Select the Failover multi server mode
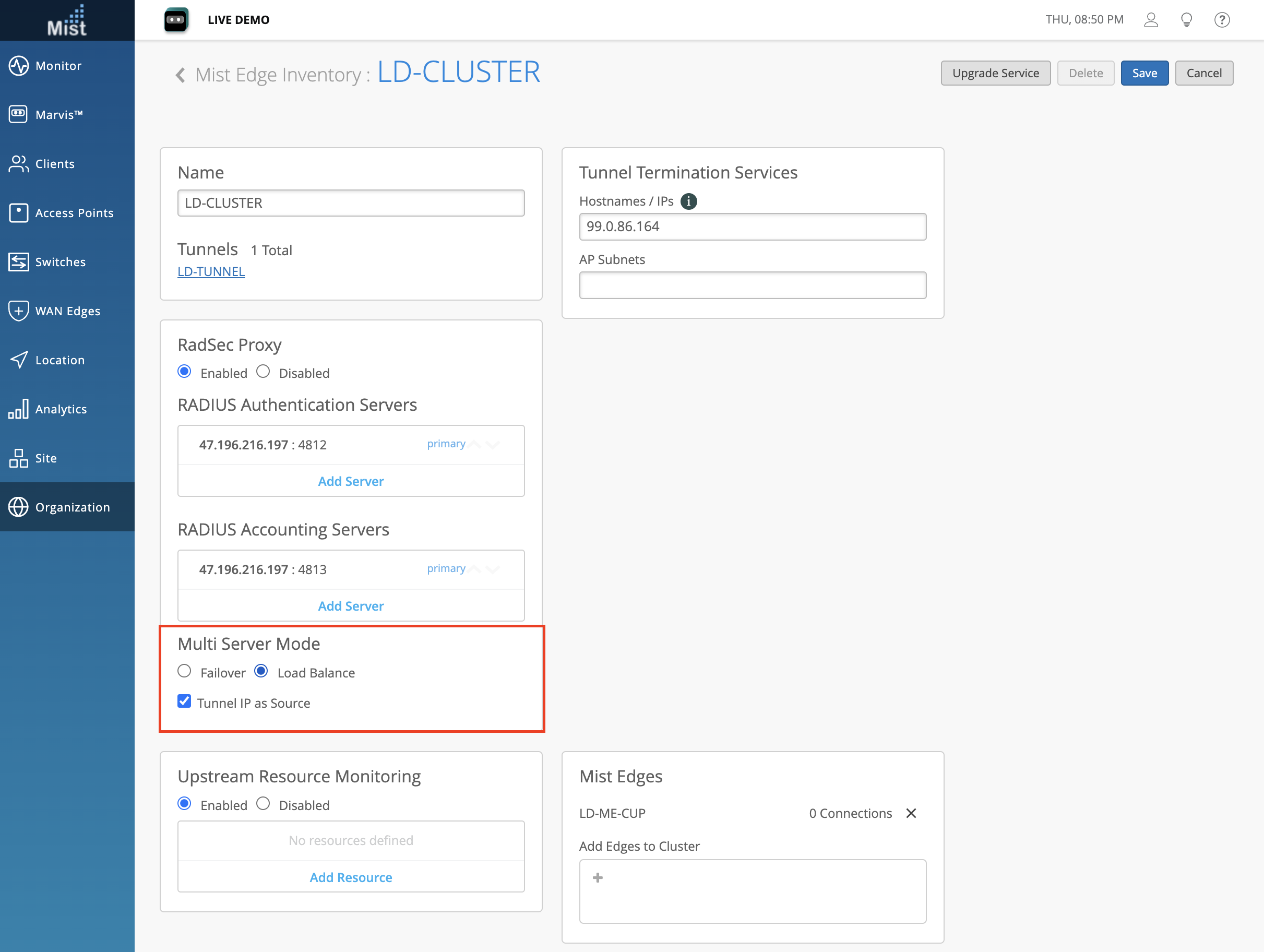This screenshot has height=952, width=1264. pos(184,671)
